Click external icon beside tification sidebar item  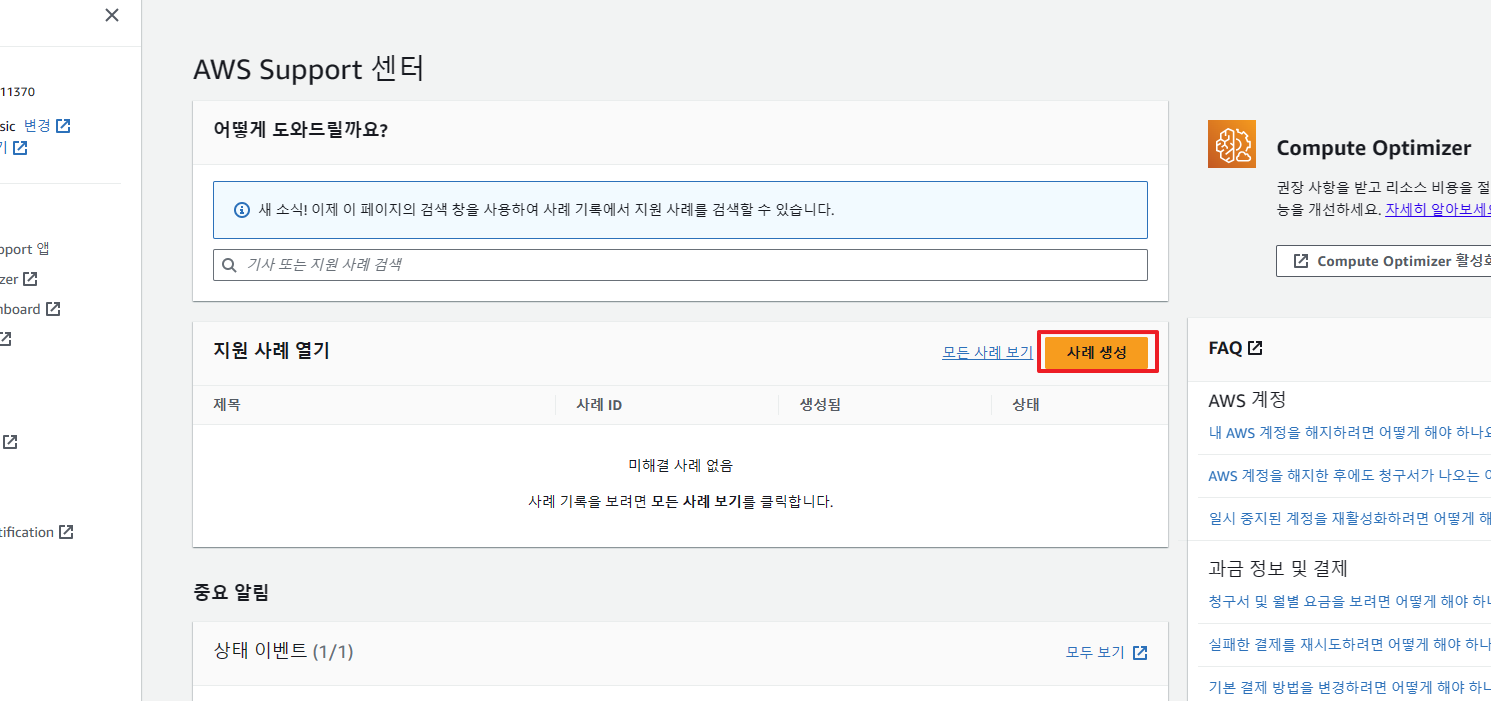[x=66, y=532]
